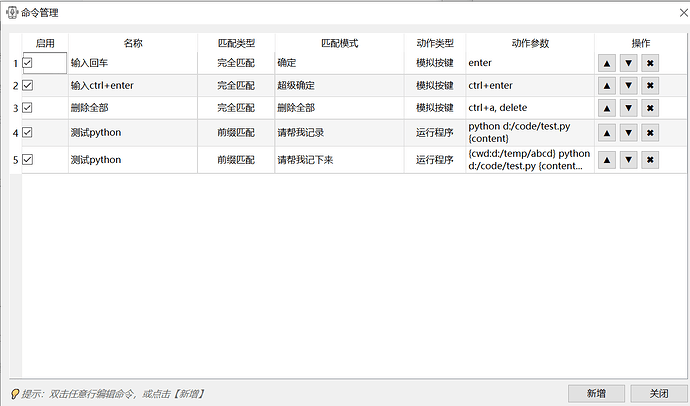690x406 pixels.
Task: Uncheck the 删除全部 command checkbox
Action: click(27, 108)
